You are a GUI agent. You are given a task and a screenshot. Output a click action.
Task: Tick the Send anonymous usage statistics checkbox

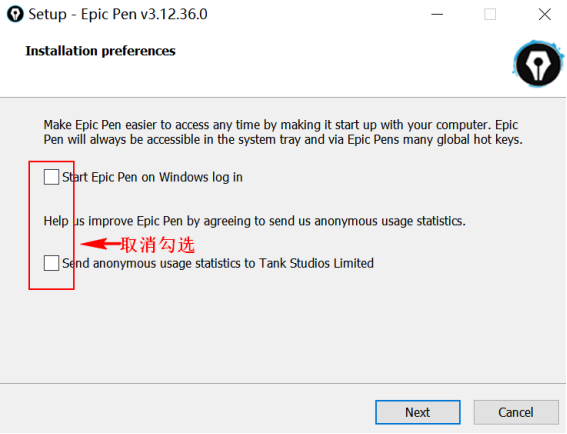(51, 263)
